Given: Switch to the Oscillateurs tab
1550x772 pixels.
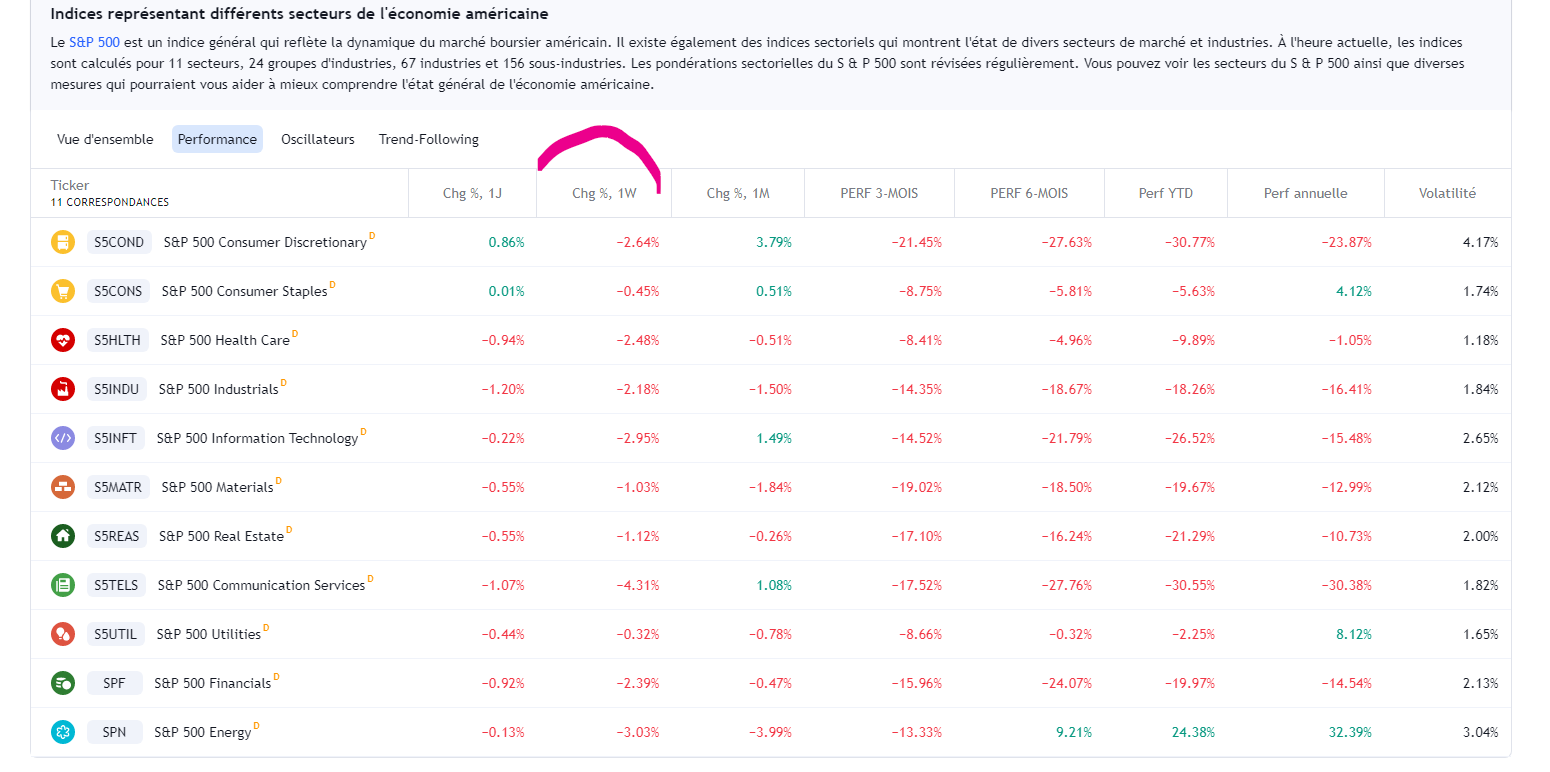Looking at the screenshot, I should click(317, 140).
